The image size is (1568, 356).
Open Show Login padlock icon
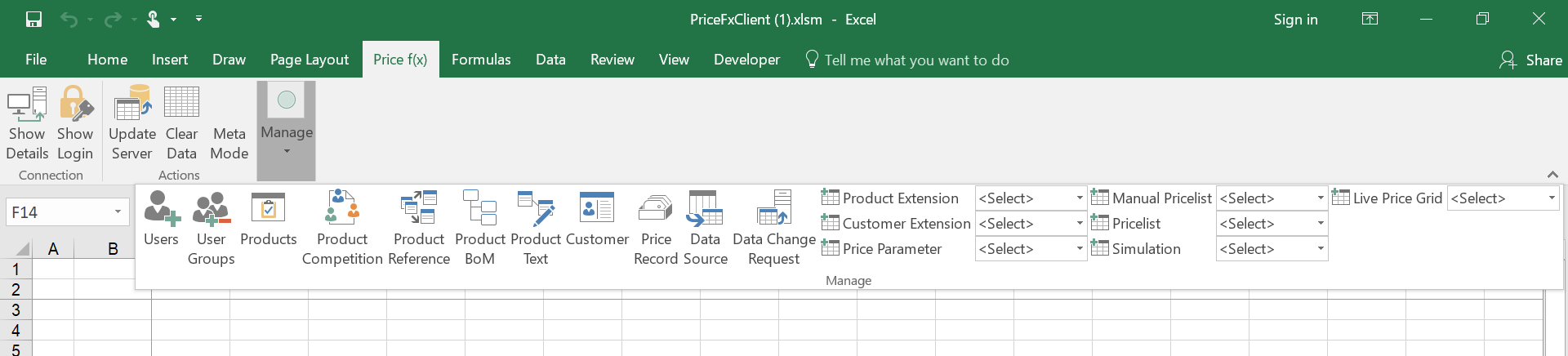click(75, 105)
